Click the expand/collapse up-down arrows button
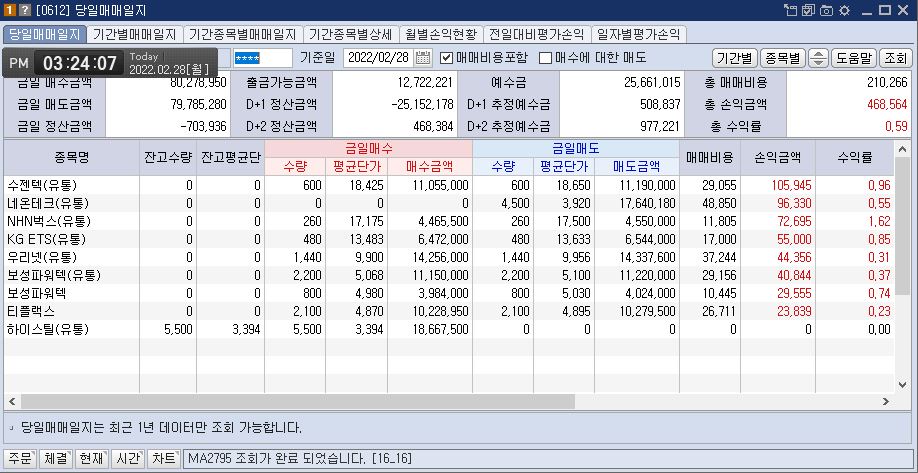918x473 pixels. [818, 58]
